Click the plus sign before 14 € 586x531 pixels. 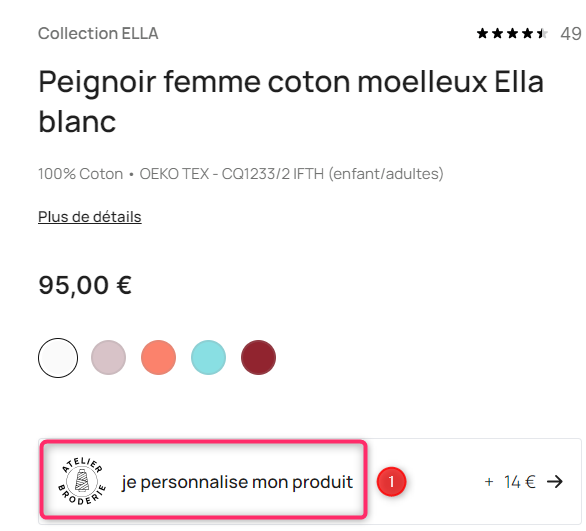click(x=489, y=482)
